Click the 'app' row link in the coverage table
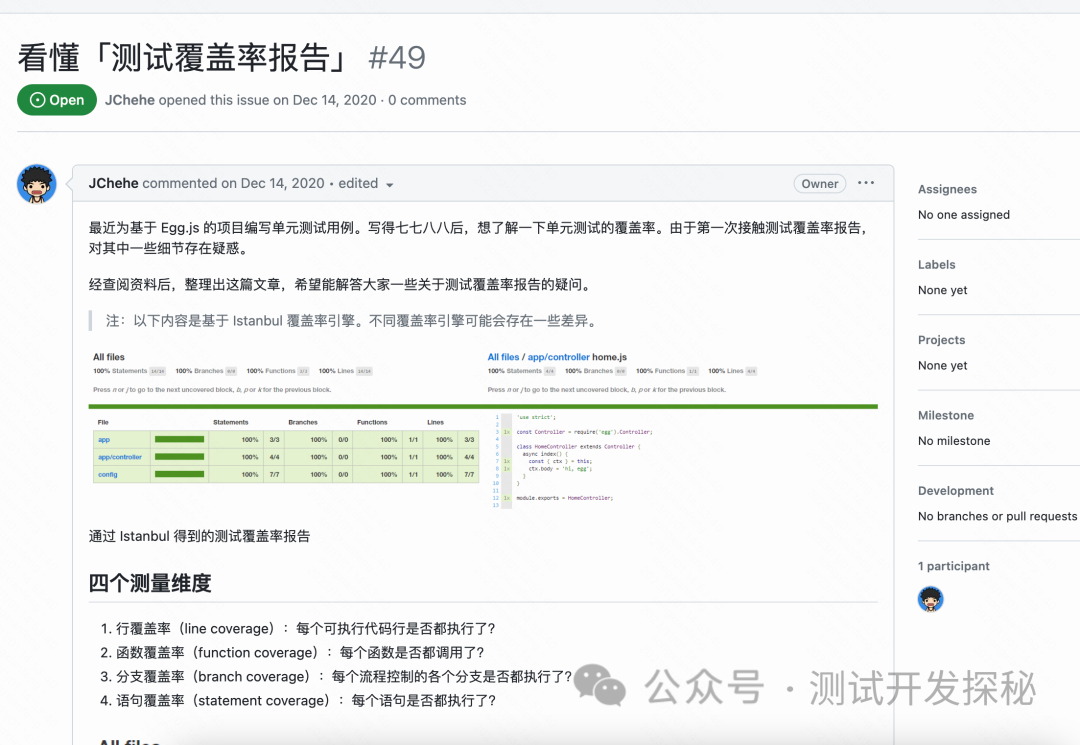This screenshot has height=745, width=1080. 104,439
